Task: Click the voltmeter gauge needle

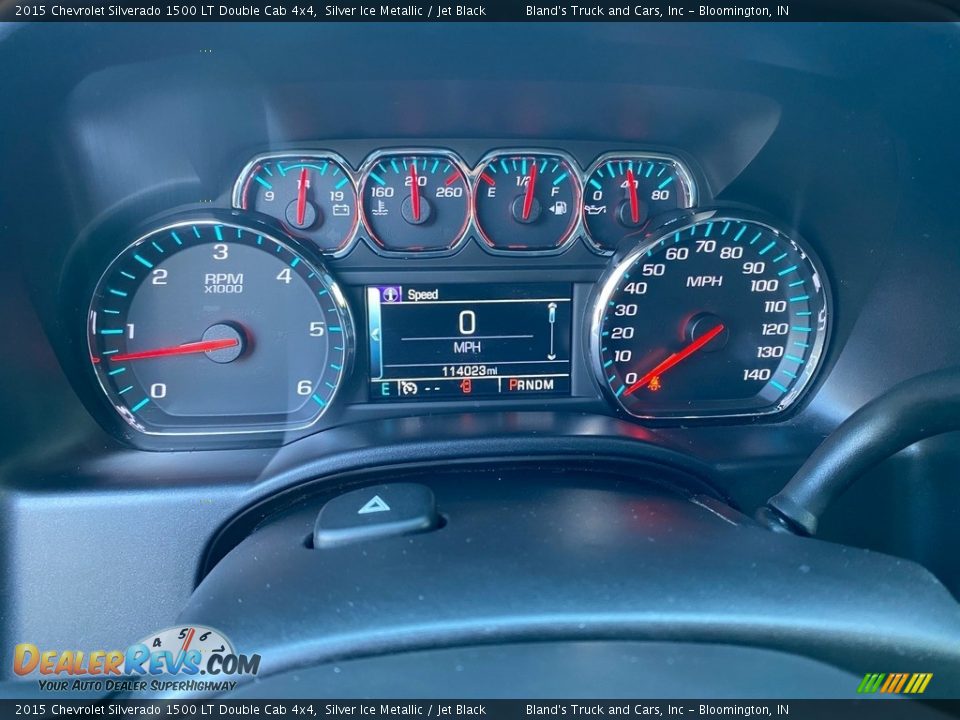Action: tap(302, 196)
